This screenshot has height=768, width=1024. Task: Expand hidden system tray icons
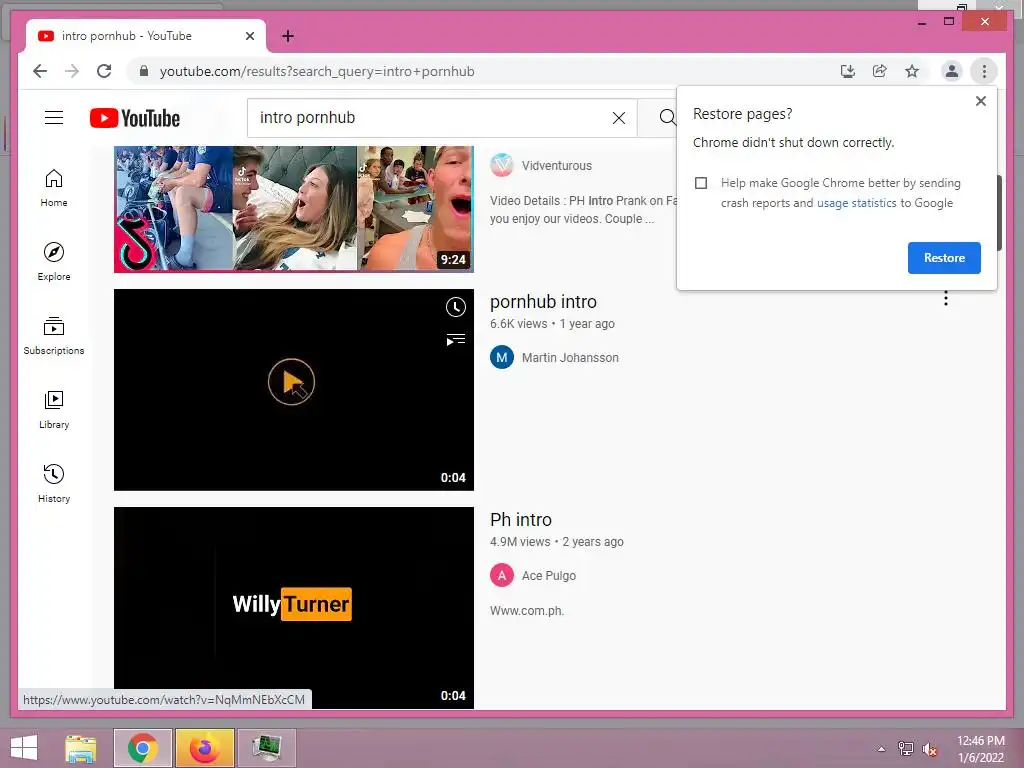click(882, 749)
